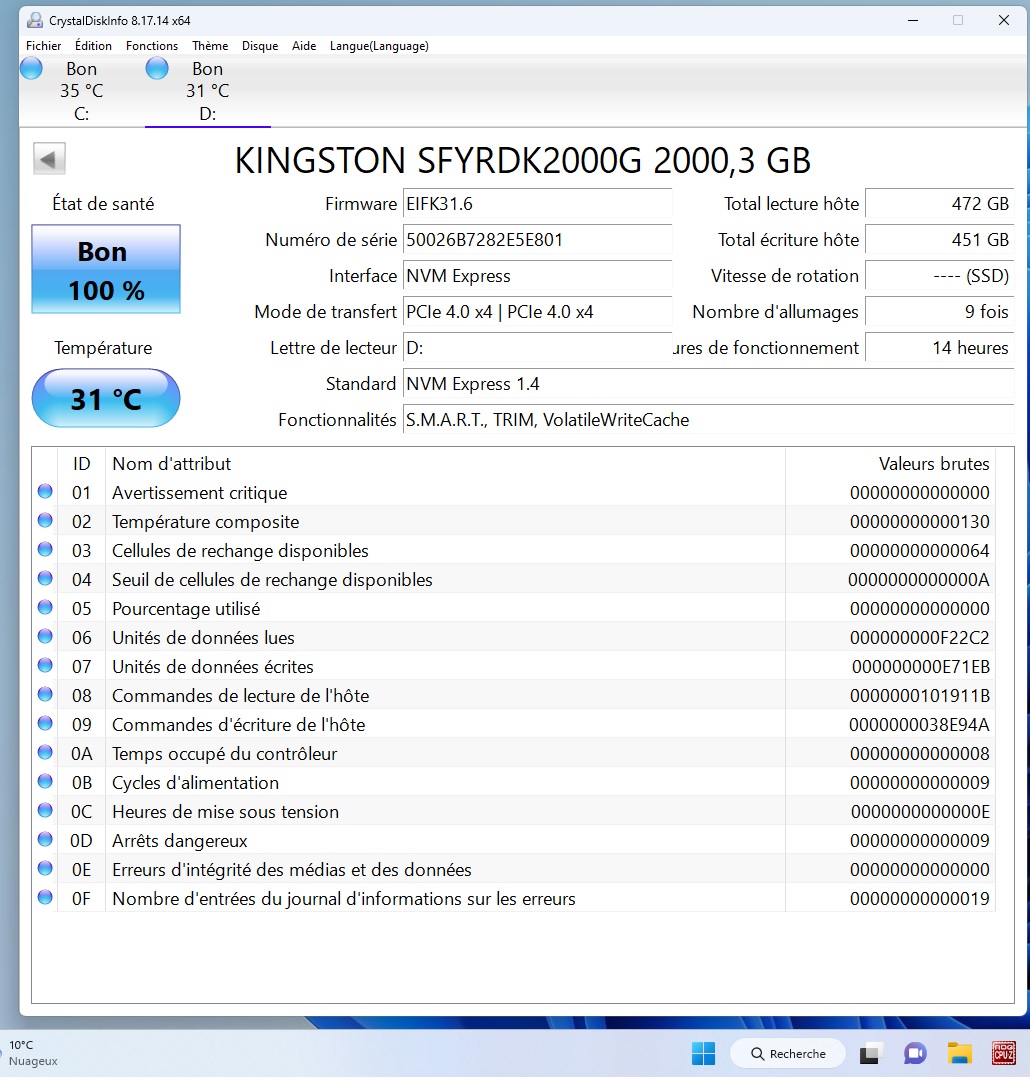Click the Mode de transfert field
The image size is (1030, 1080).
537,311
